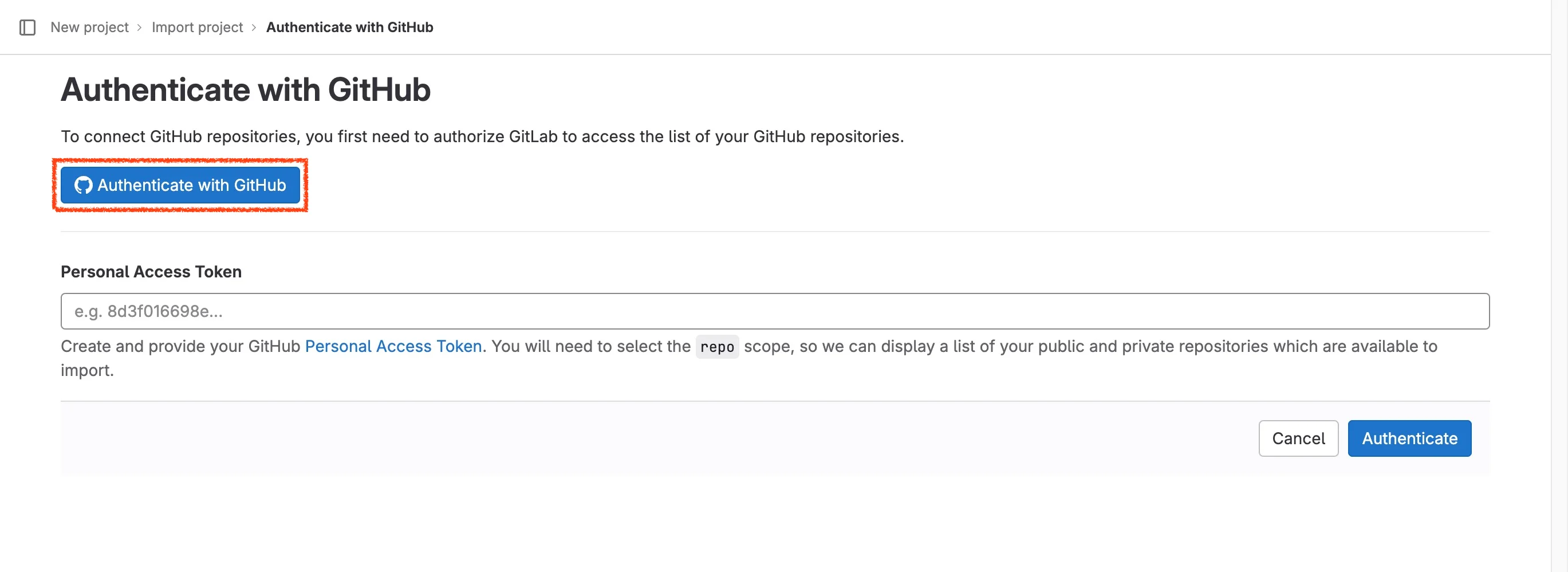Viewport: 1568px width, 572px height.
Task: Click the GitHub octocat logo icon
Action: pyautogui.click(x=83, y=185)
